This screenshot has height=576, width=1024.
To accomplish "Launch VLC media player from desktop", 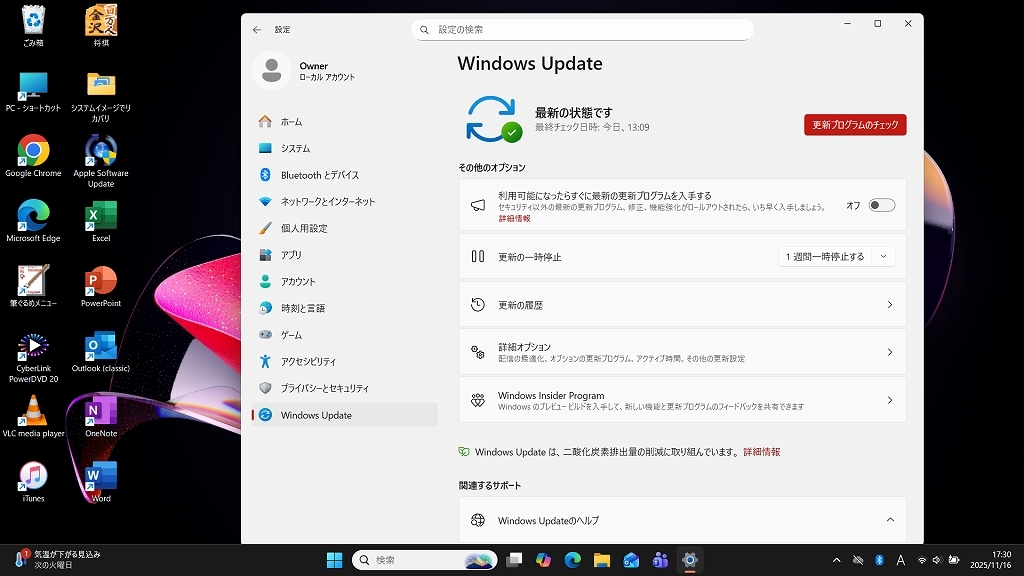I will click(x=33, y=416).
